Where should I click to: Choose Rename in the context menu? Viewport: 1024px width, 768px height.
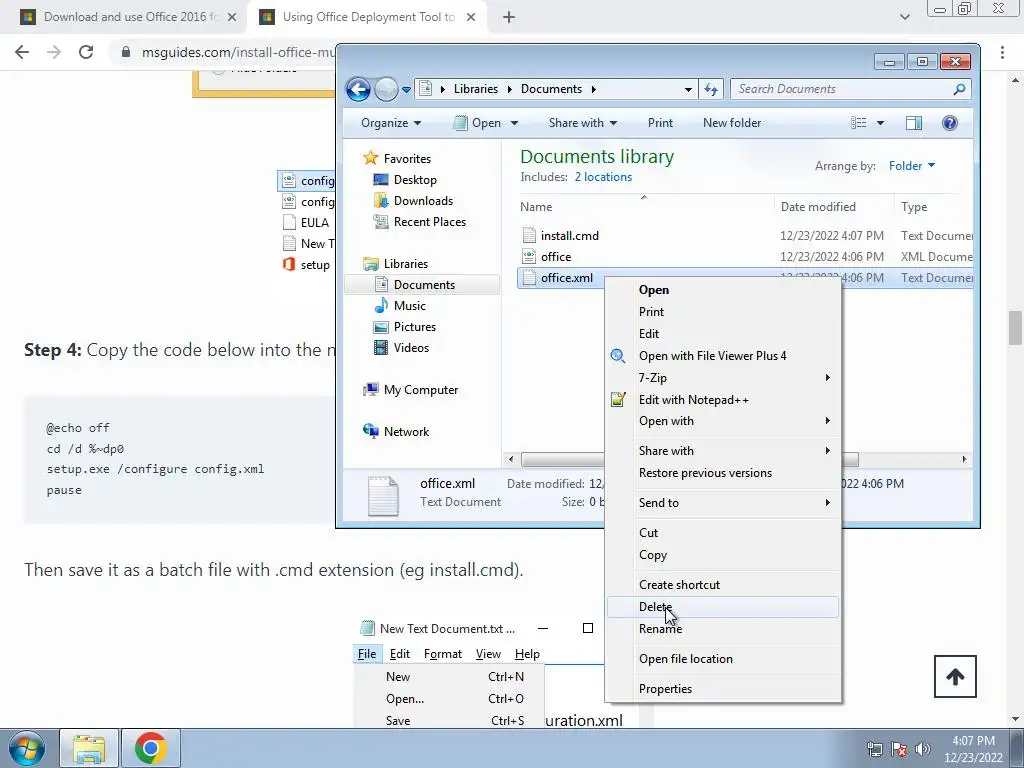(723, 629)
